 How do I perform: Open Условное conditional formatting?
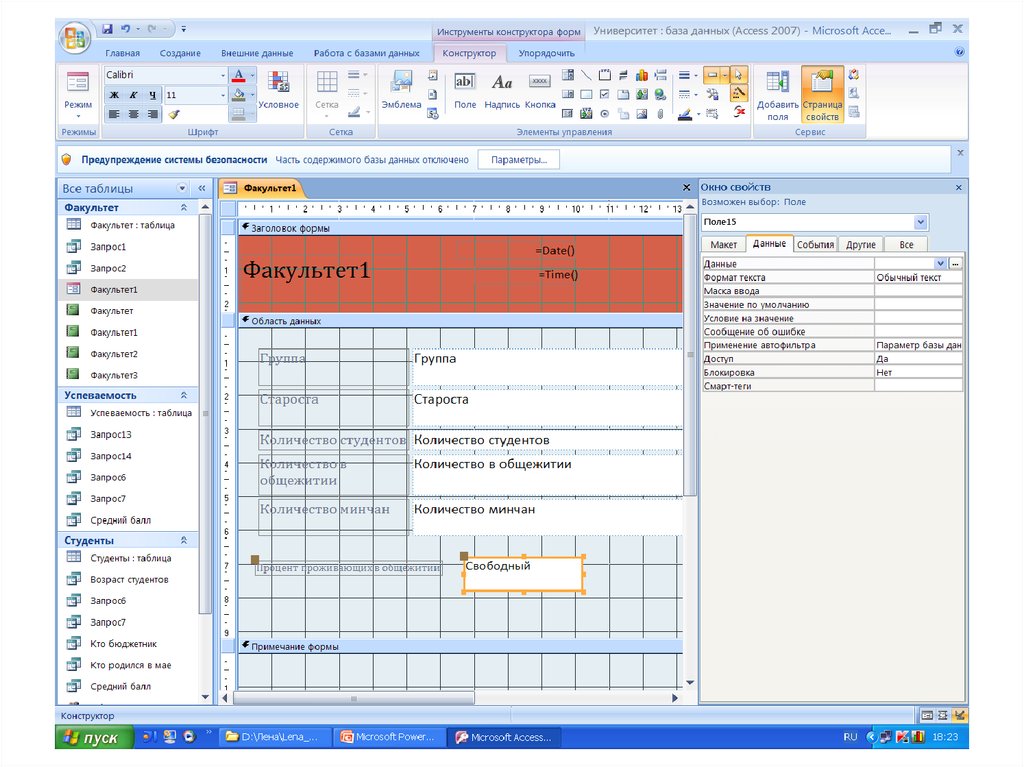pyautogui.click(x=278, y=89)
